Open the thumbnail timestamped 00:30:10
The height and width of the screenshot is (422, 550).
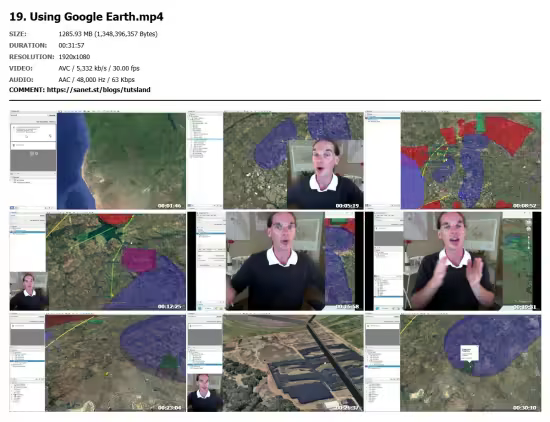pyautogui.click(x=453, y=363)
